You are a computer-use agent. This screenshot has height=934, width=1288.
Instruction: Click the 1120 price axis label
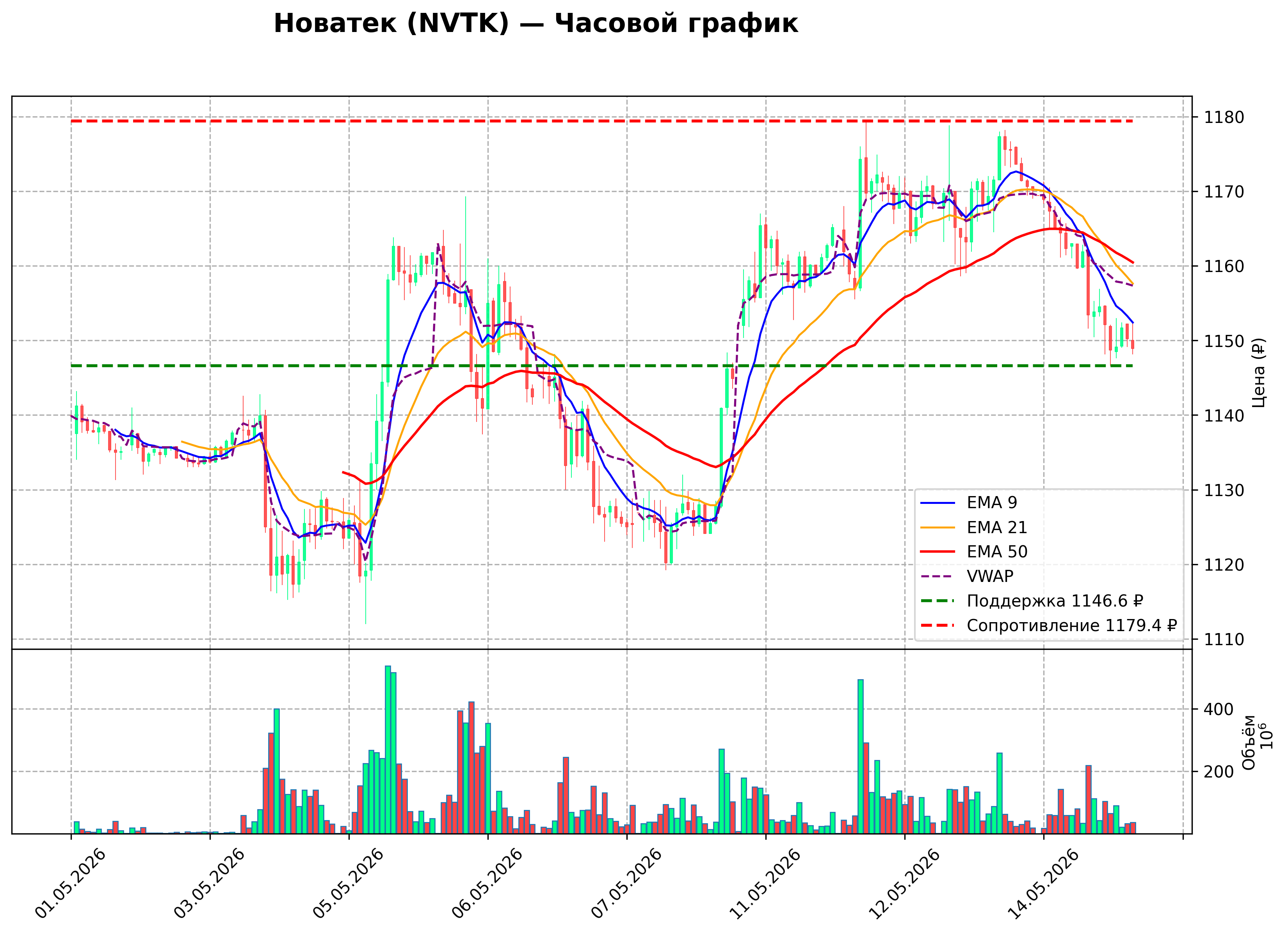pyautogui.click(x=1224, y=565)
